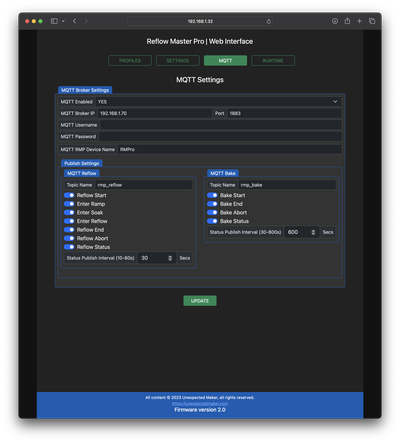
Task: Click the MQTT RMP Device Name field
Action: tap(230, 149)
